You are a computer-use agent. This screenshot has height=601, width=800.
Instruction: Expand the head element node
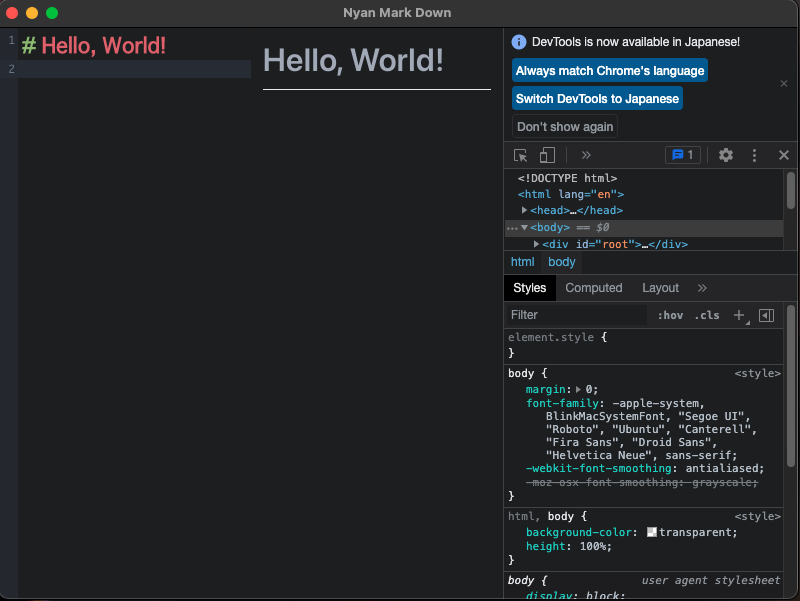coord(525,211)
